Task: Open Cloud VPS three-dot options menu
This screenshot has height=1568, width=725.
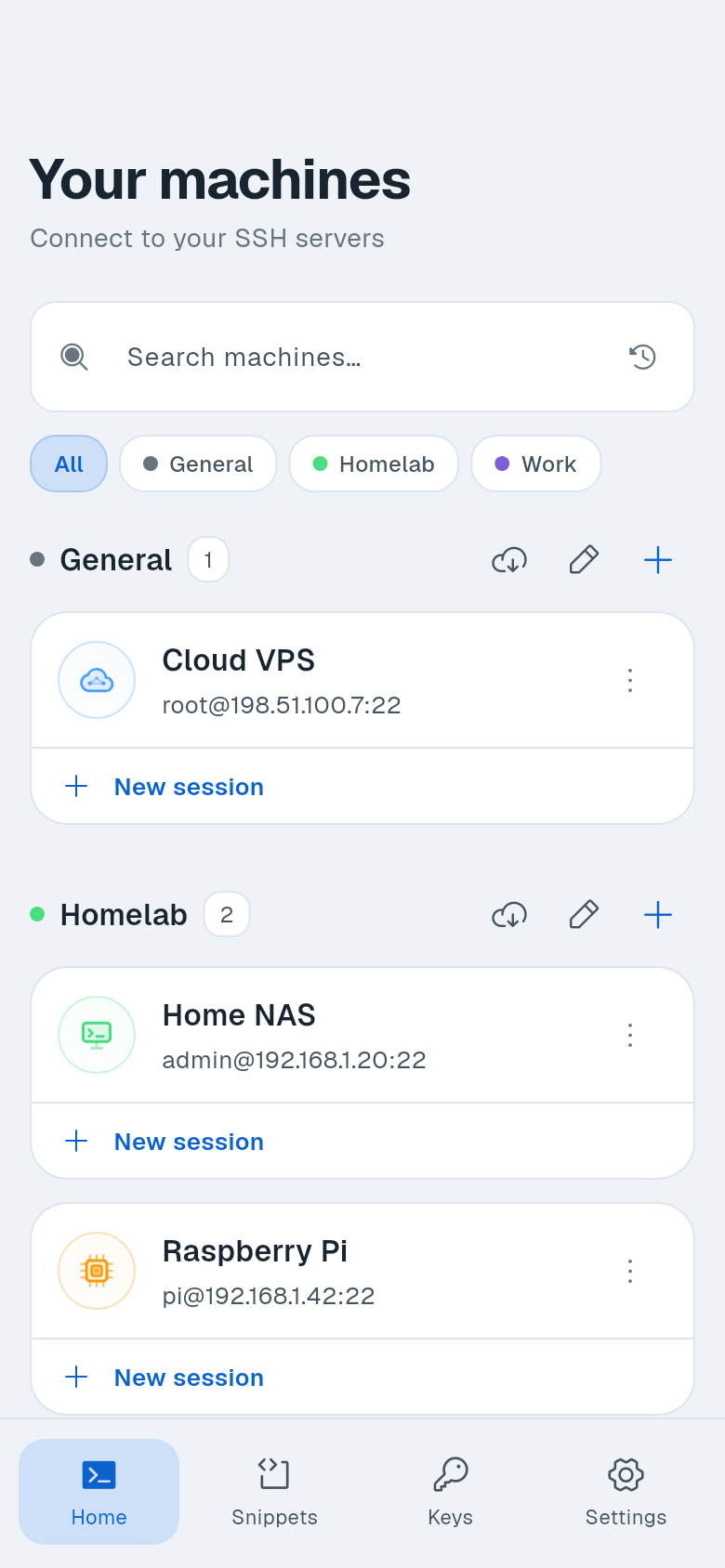Action: 630,681
